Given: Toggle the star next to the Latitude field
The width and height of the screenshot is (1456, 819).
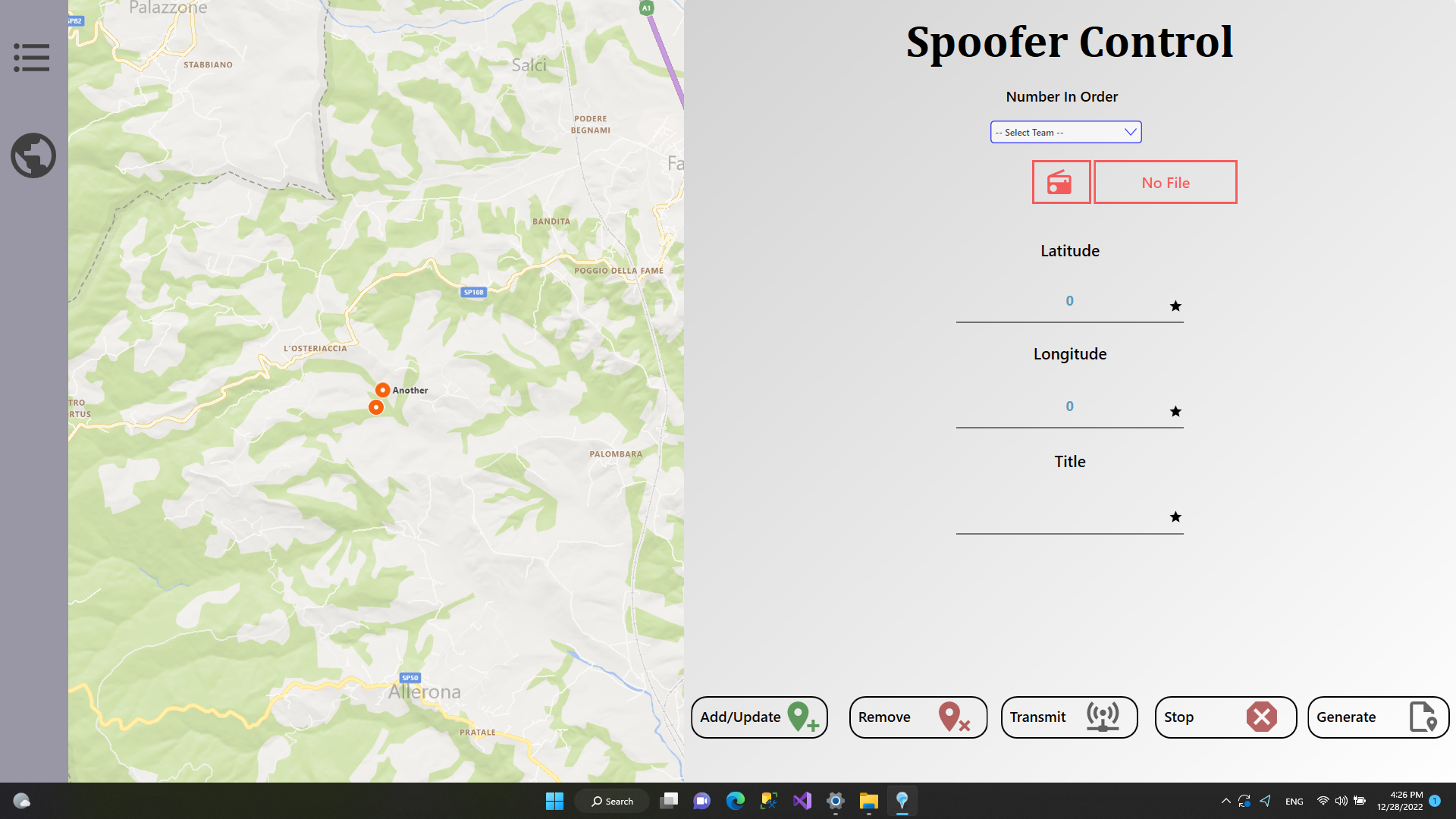Looking at the screenshot, I should click(1175, 306).
